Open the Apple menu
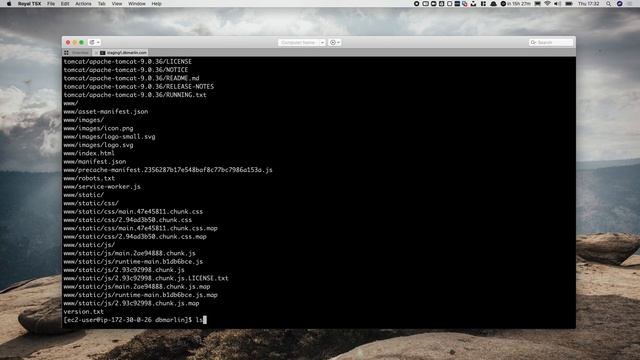Screen dimensions: 640x360 9,4
